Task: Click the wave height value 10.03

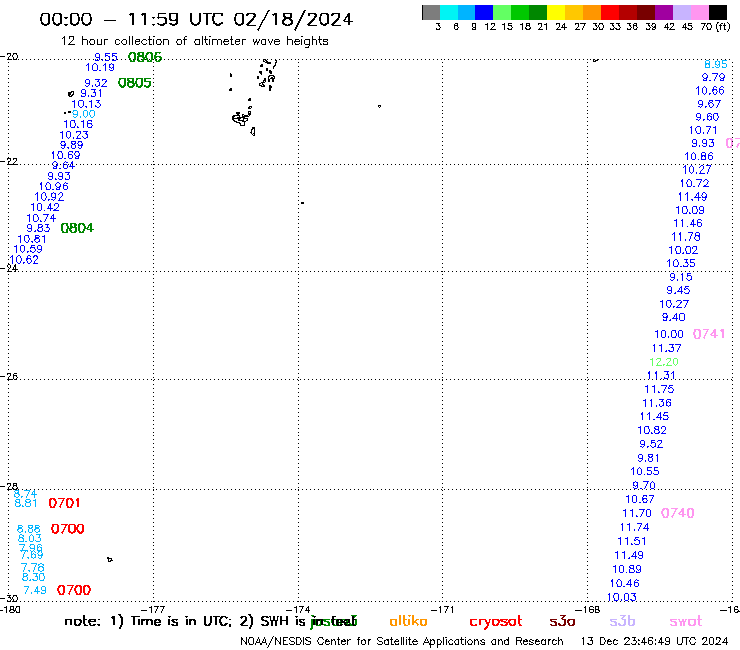Action: [622, 598]
